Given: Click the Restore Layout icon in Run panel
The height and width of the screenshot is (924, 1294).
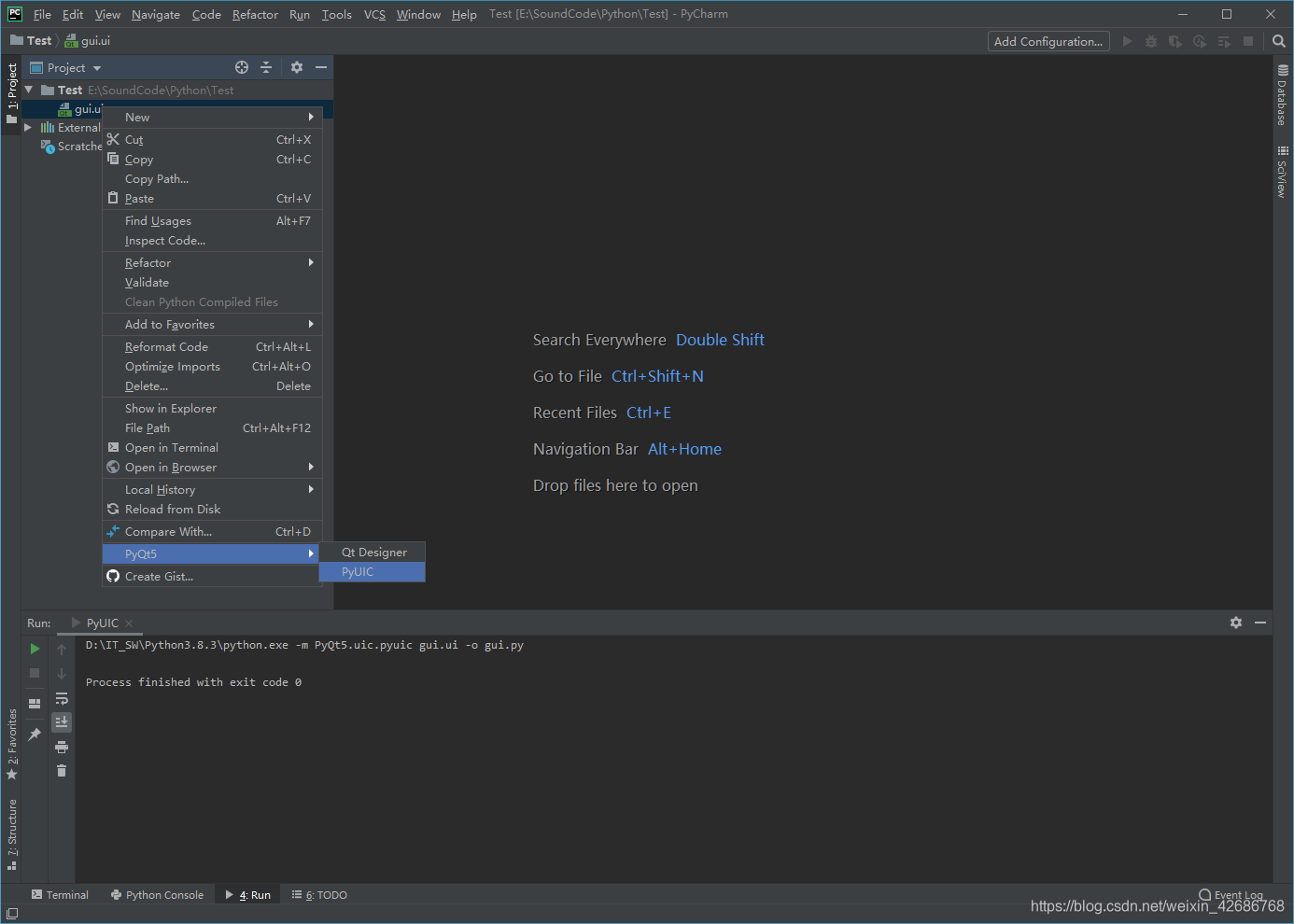Looking at the screenshot, I should (35, 704).
